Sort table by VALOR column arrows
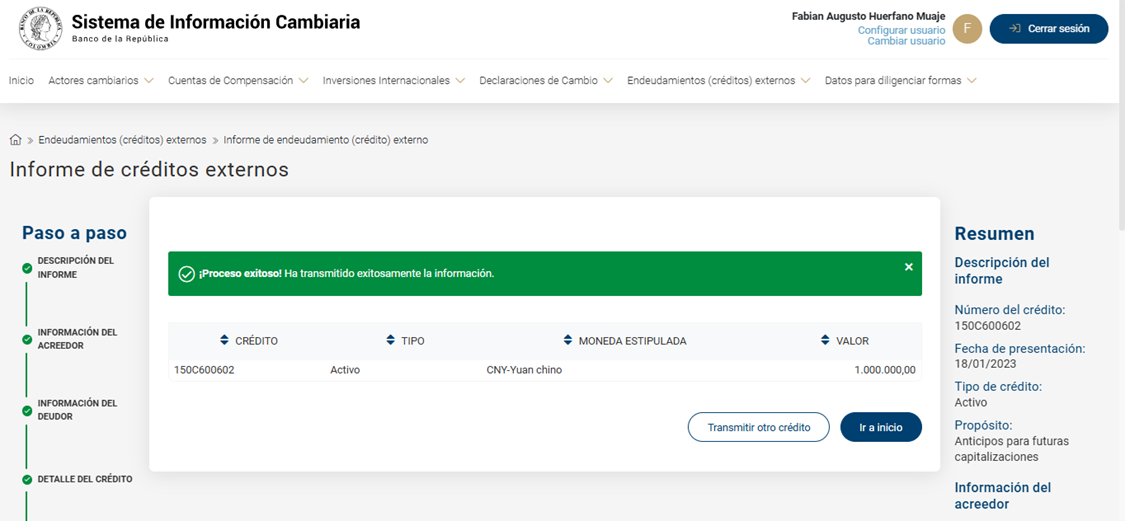 click(x=825, y=341)
